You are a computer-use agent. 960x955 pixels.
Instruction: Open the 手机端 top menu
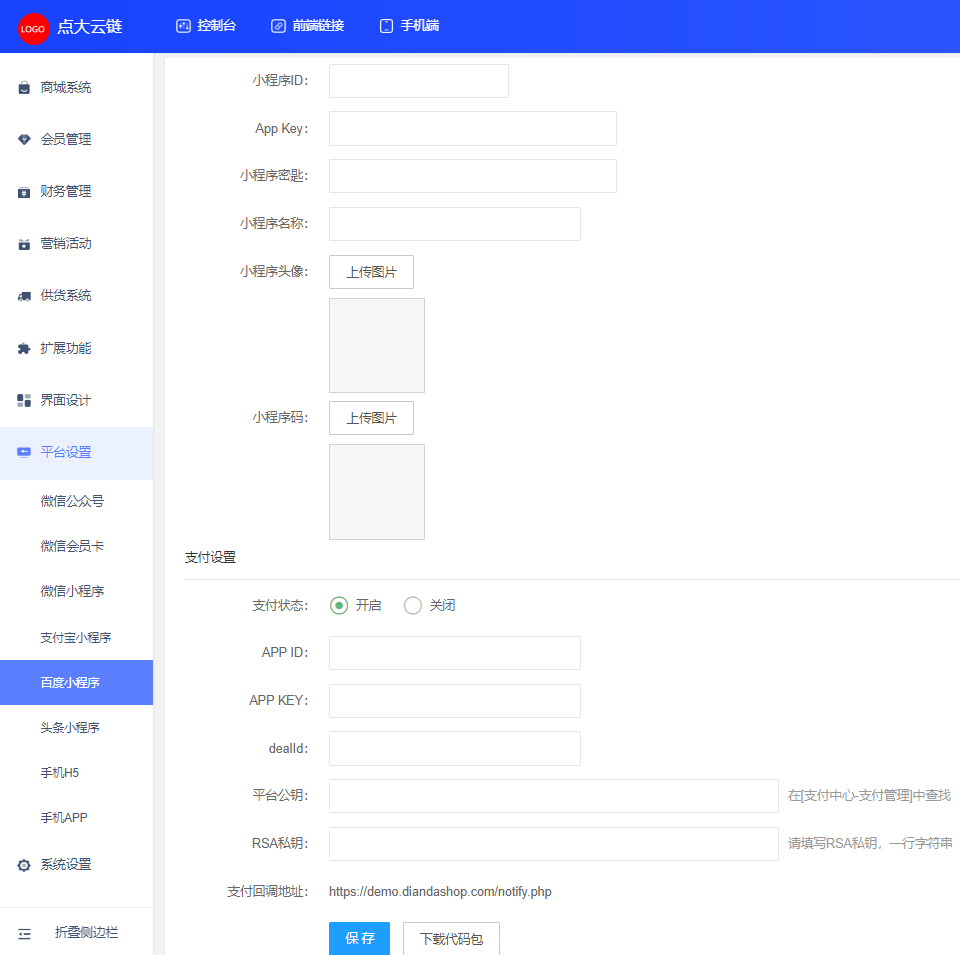[x=410, y=26]
